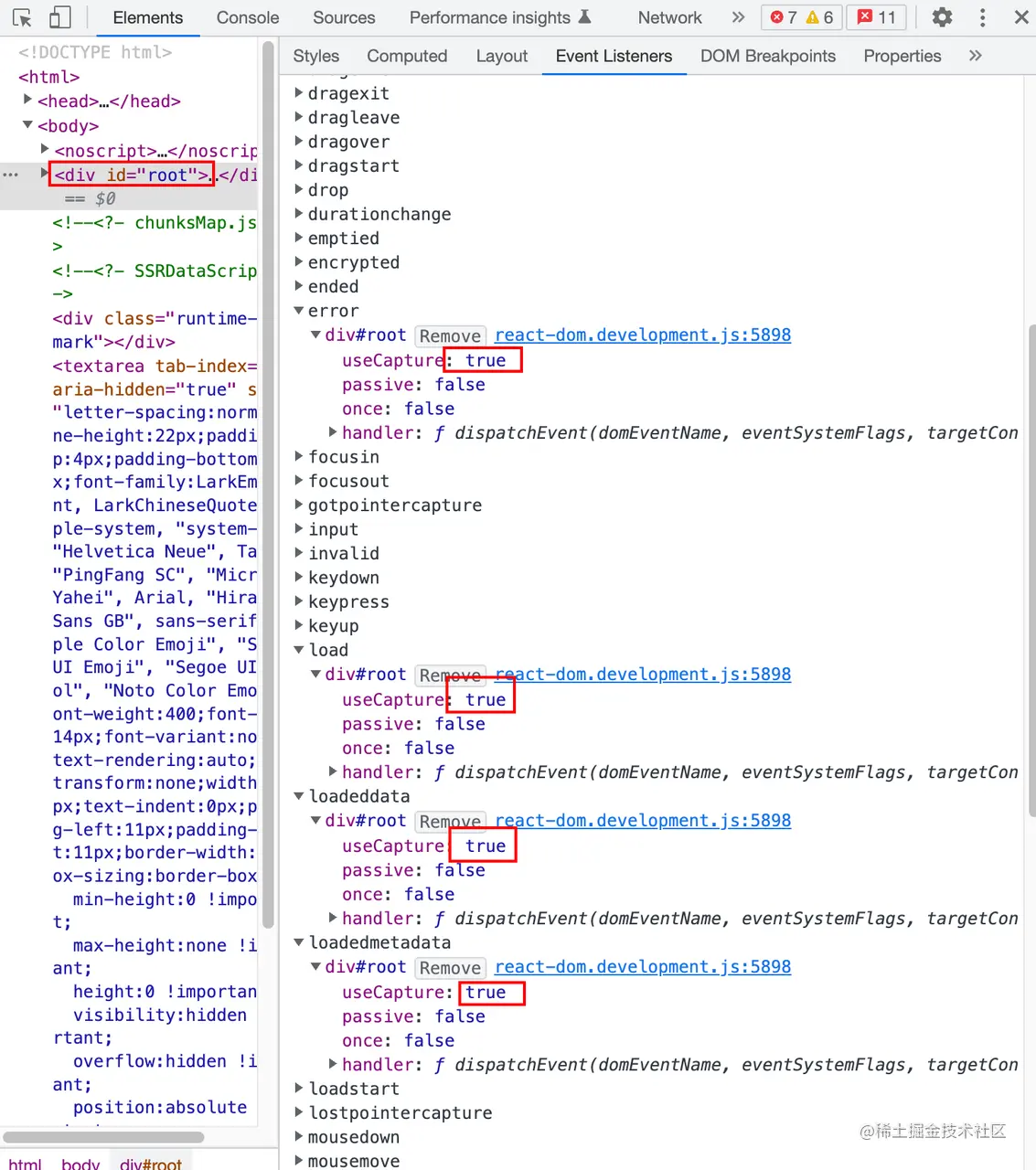Expand the dragover event listeners

[x=299, y=141]
